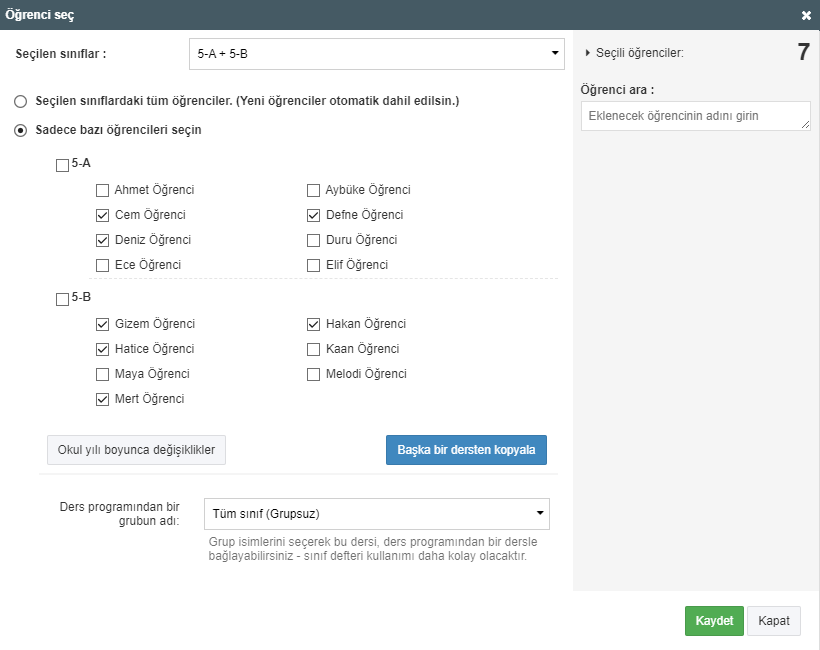Check the 5-A class checkbox

tap(62, 166)
